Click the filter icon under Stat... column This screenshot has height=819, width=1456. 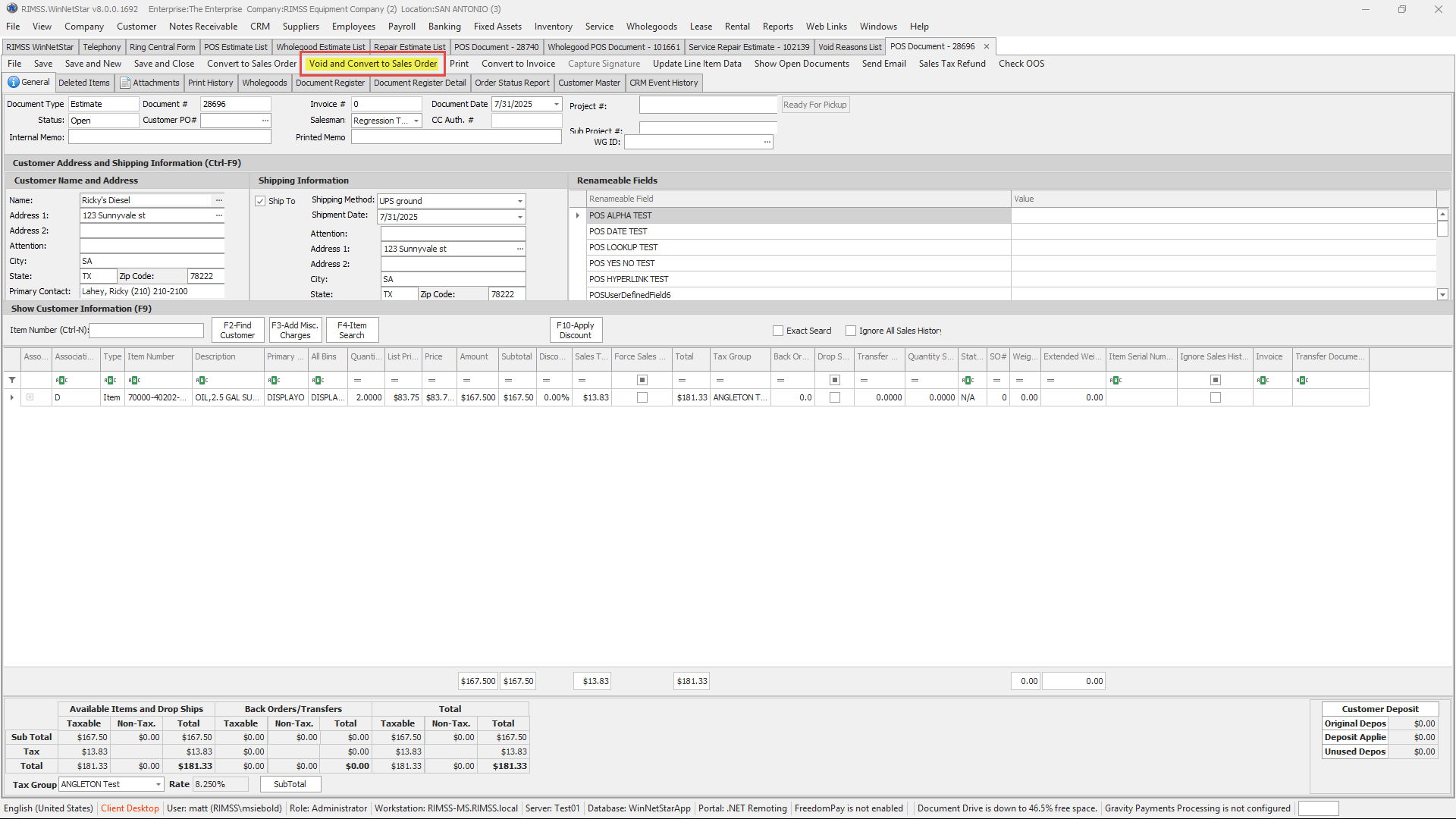click(968, 380)
